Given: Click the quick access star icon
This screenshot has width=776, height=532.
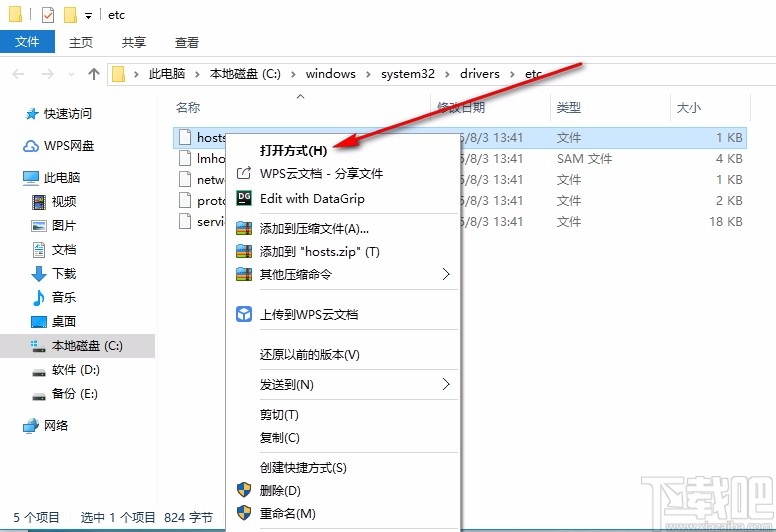Looking at the screenshot, I should coord(32,114).
